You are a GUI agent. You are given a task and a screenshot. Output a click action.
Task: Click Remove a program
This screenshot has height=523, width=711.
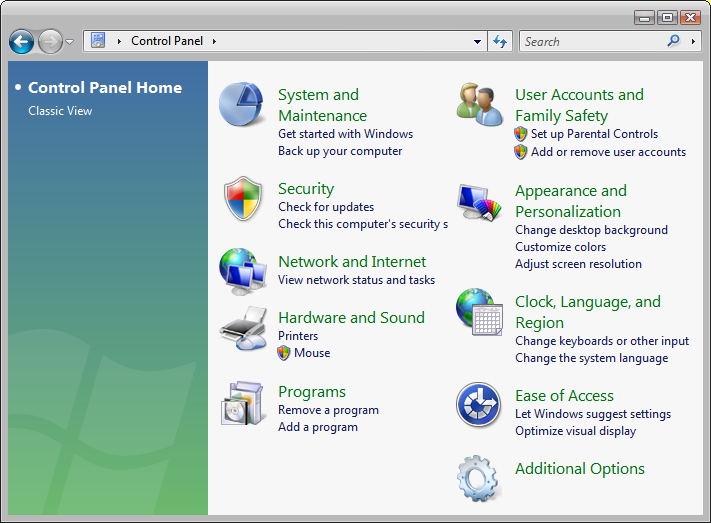[x=328, y=410]
